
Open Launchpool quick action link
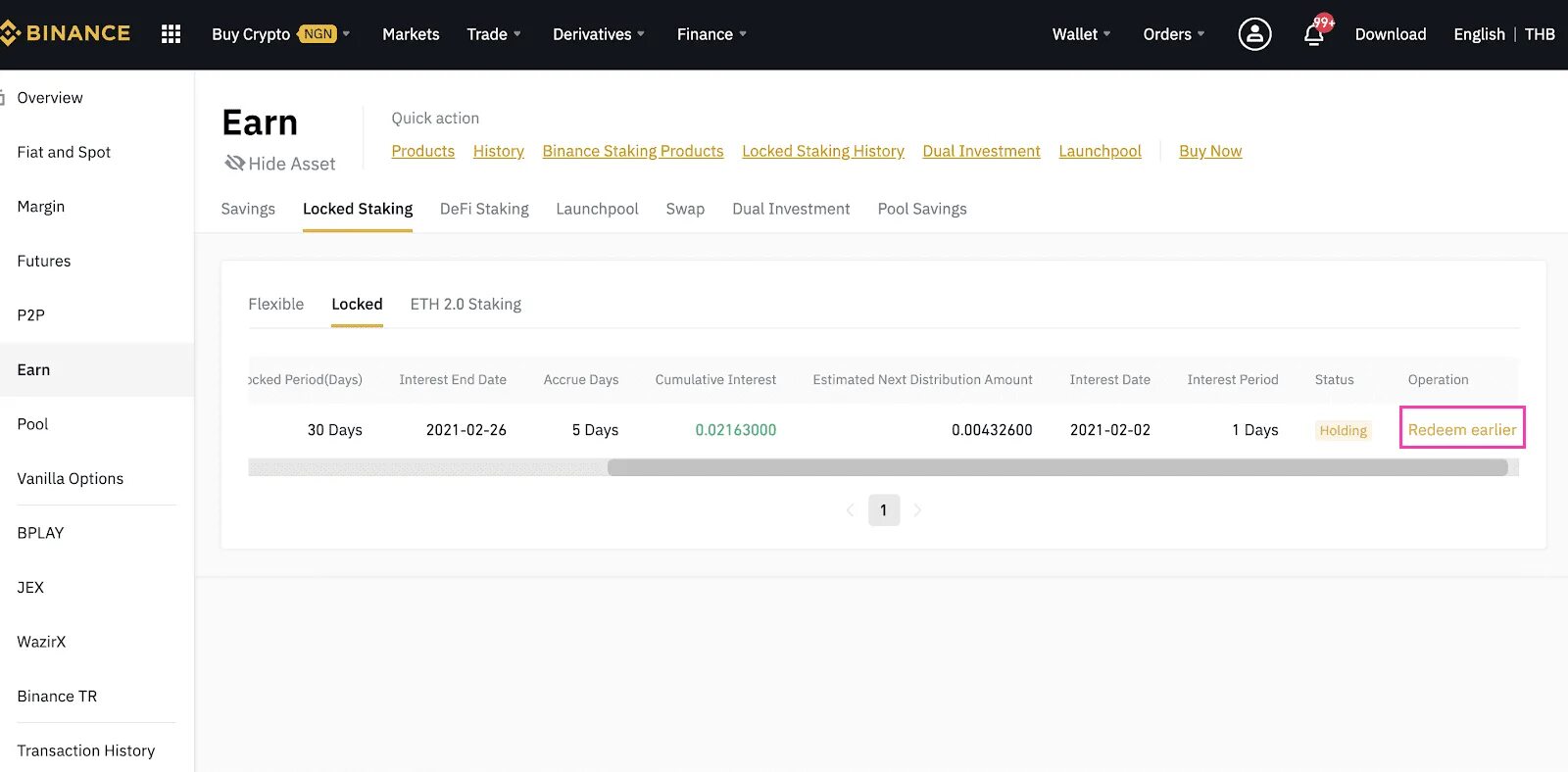click(x=1100, y=151)
